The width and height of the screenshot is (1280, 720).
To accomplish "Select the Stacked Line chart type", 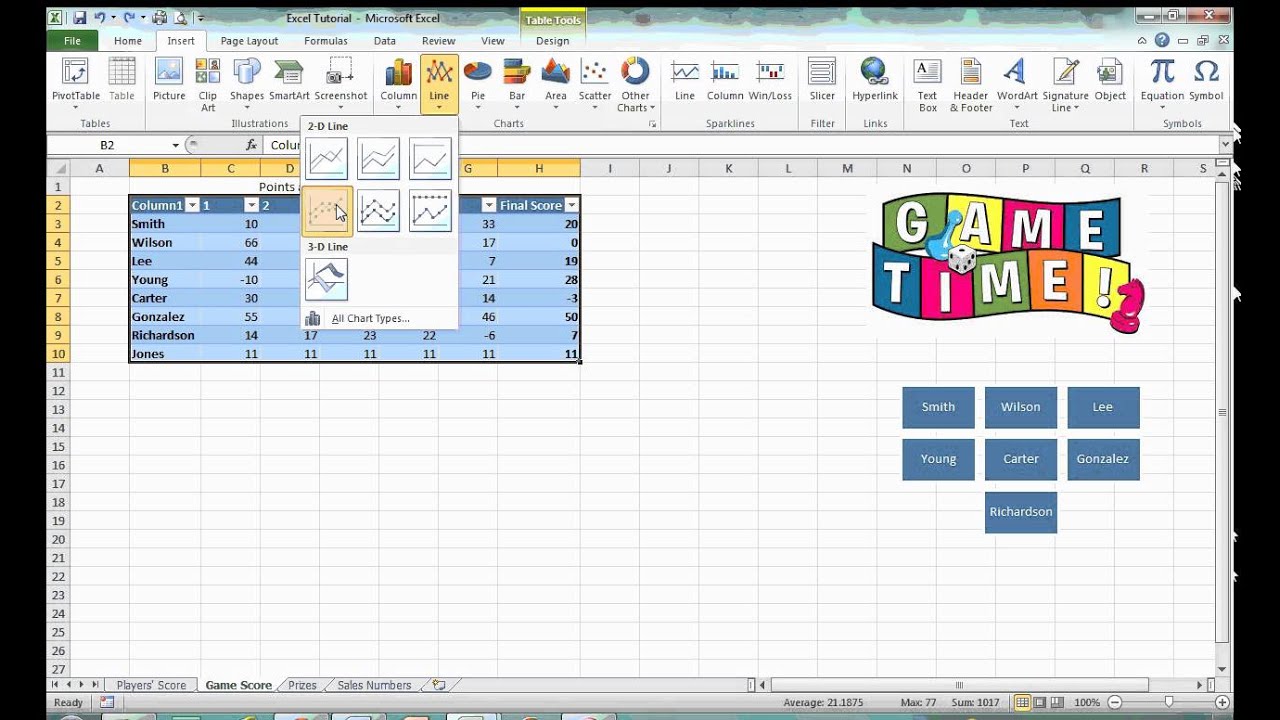I will [x=378, y=158].
